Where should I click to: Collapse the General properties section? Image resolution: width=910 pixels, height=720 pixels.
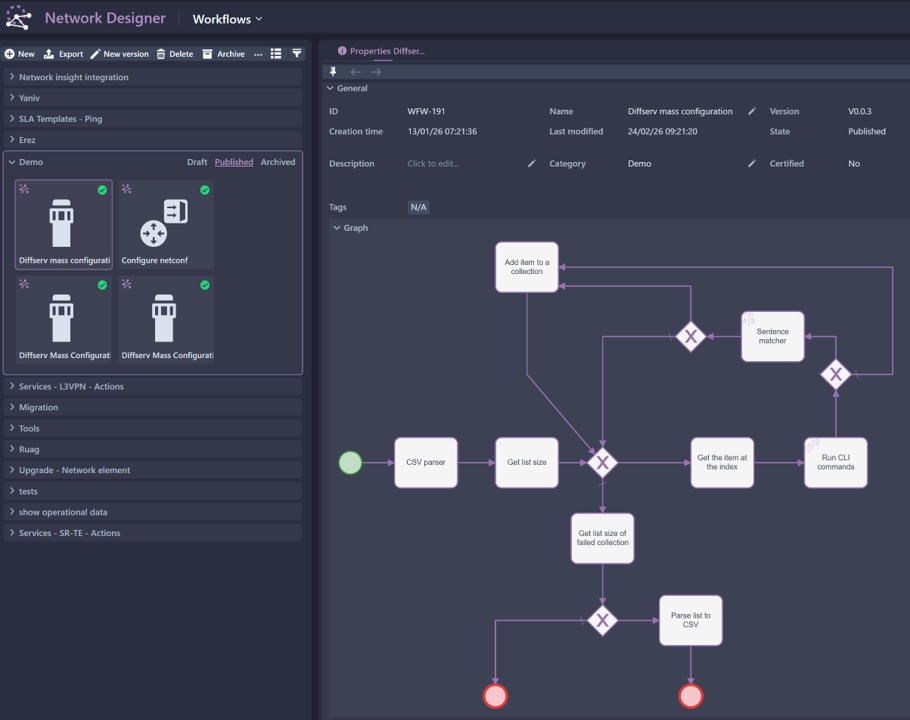331,89
